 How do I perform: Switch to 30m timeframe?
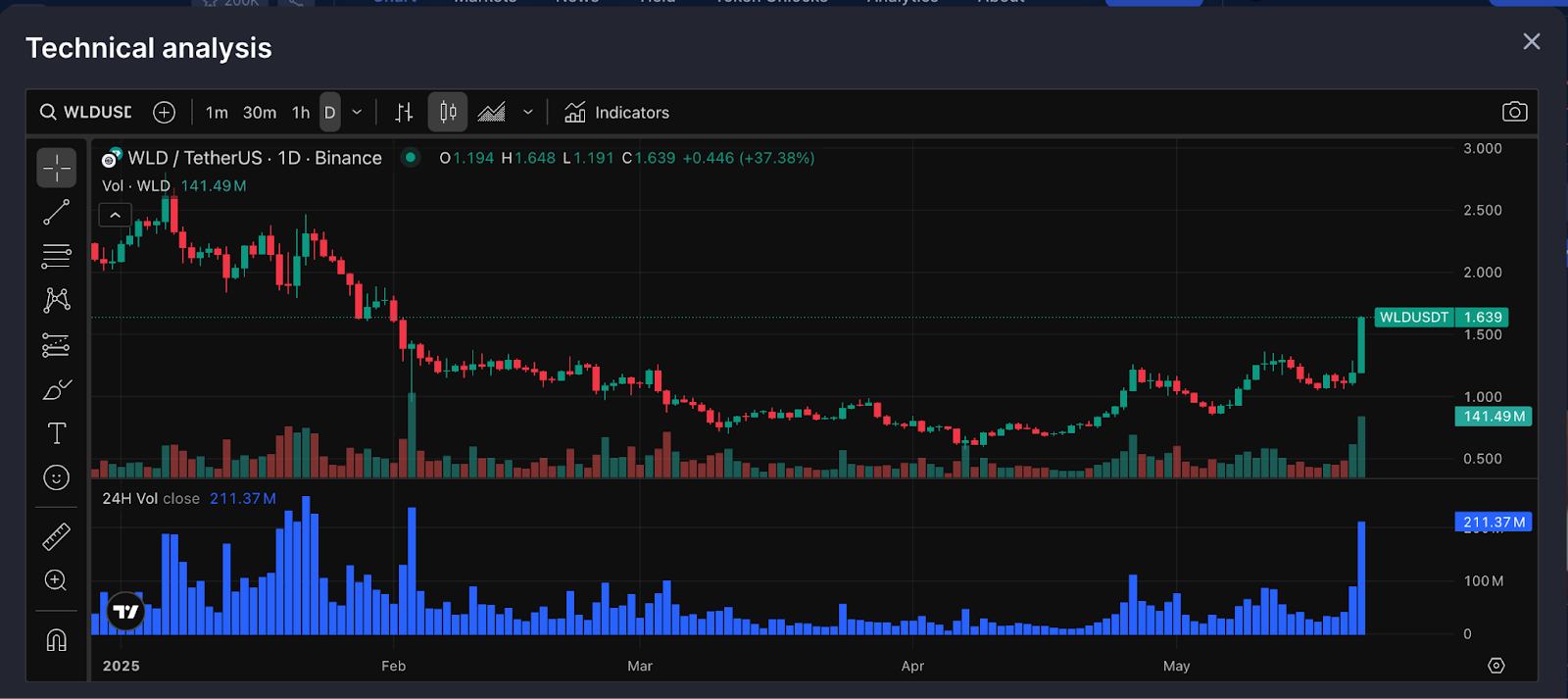(x=260, y=113)
